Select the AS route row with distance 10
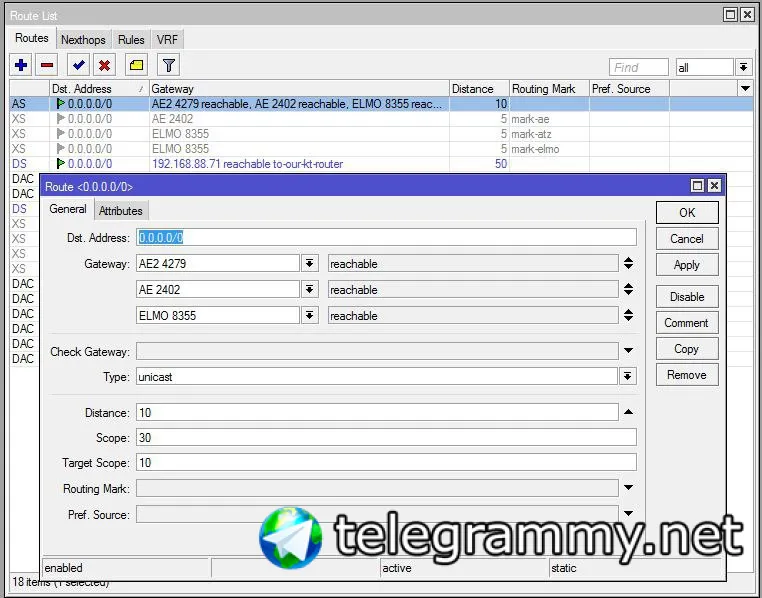762x598 pixels. 381,104
